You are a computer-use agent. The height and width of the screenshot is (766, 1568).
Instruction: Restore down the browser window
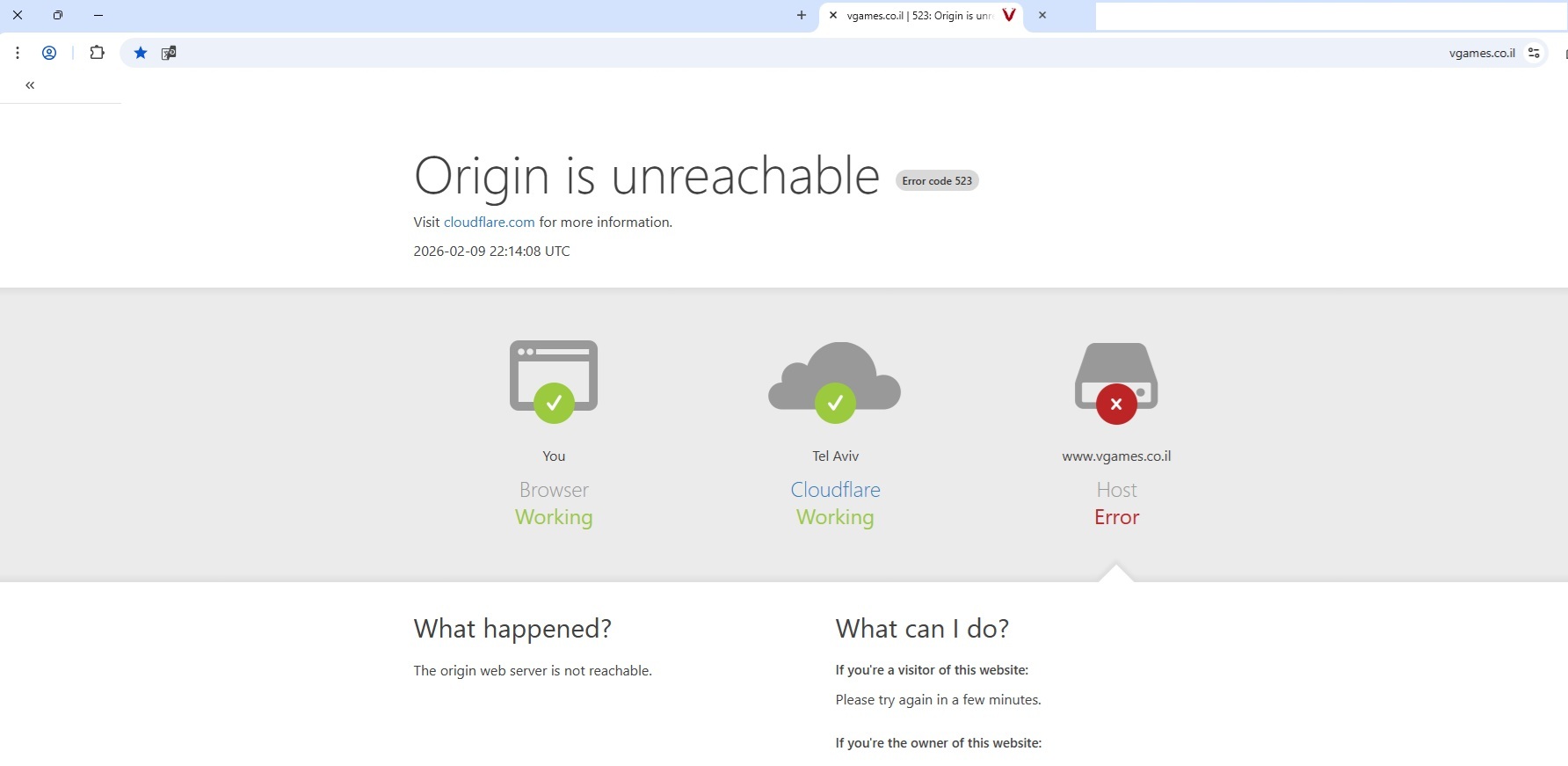[58, 15]
